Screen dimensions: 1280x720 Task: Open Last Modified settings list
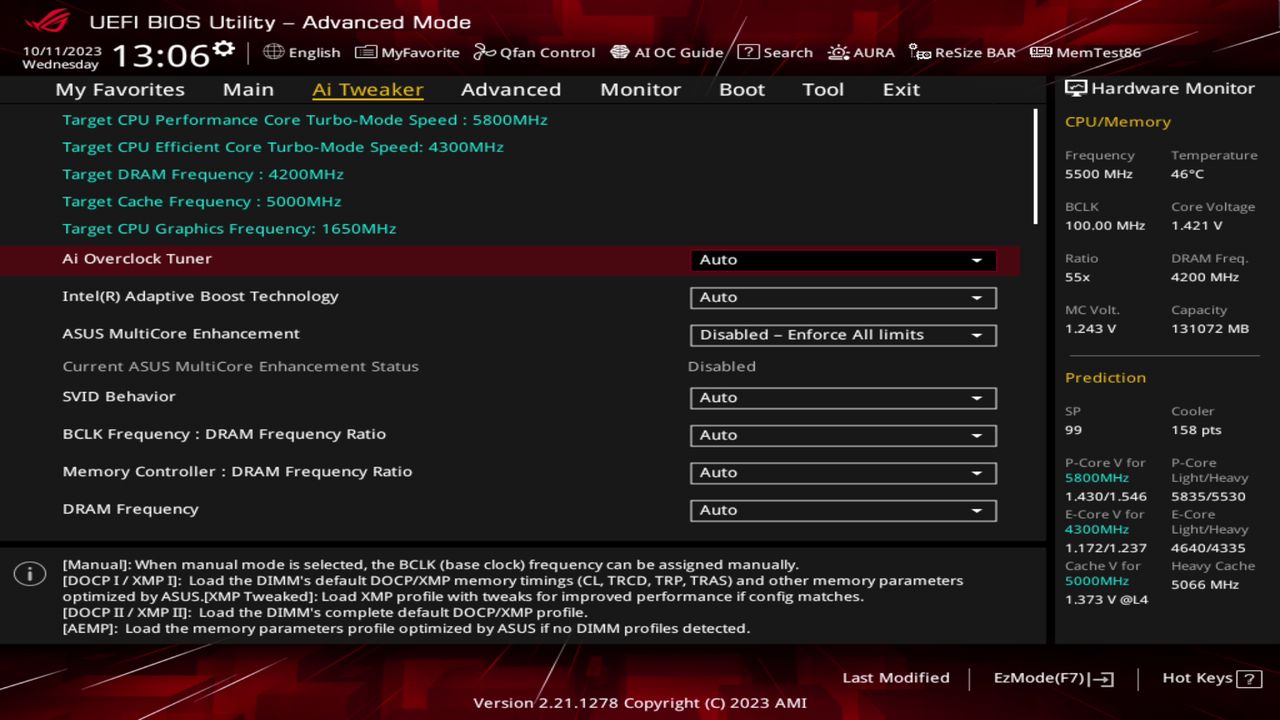click(x=896, y=678)
